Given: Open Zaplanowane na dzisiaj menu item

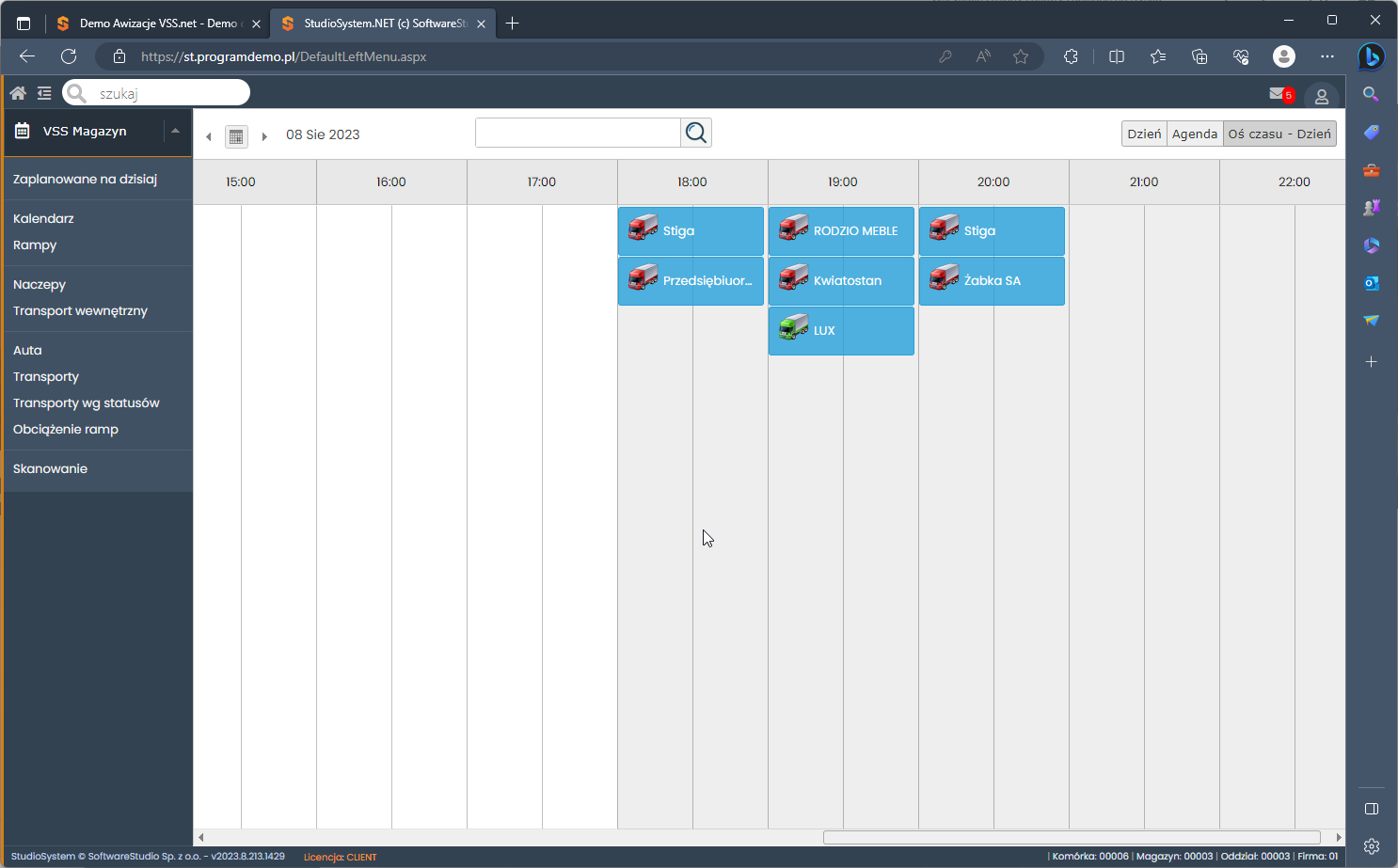Looking at the screenshot, I should pos(85,179).
